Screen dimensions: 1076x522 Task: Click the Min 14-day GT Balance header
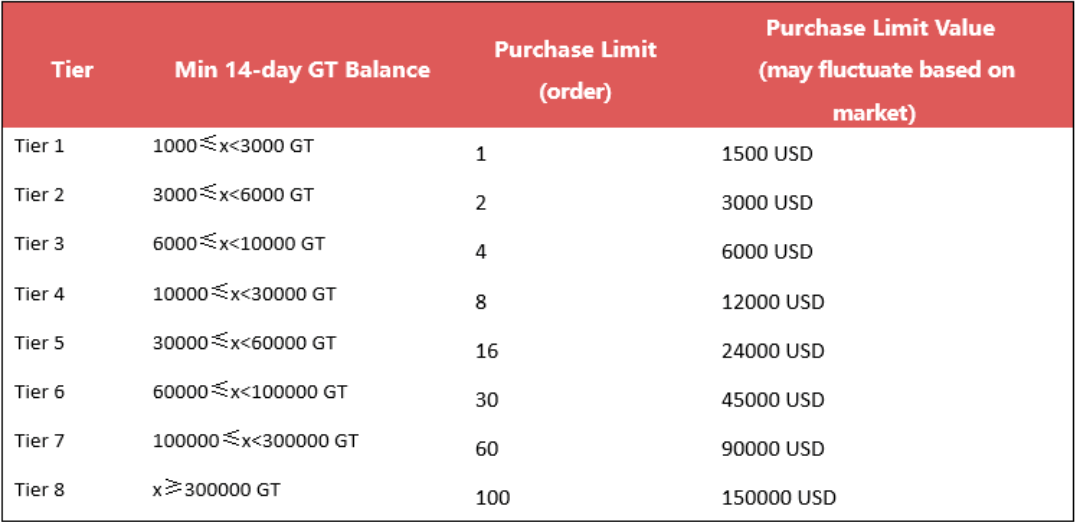coord(302,70)
